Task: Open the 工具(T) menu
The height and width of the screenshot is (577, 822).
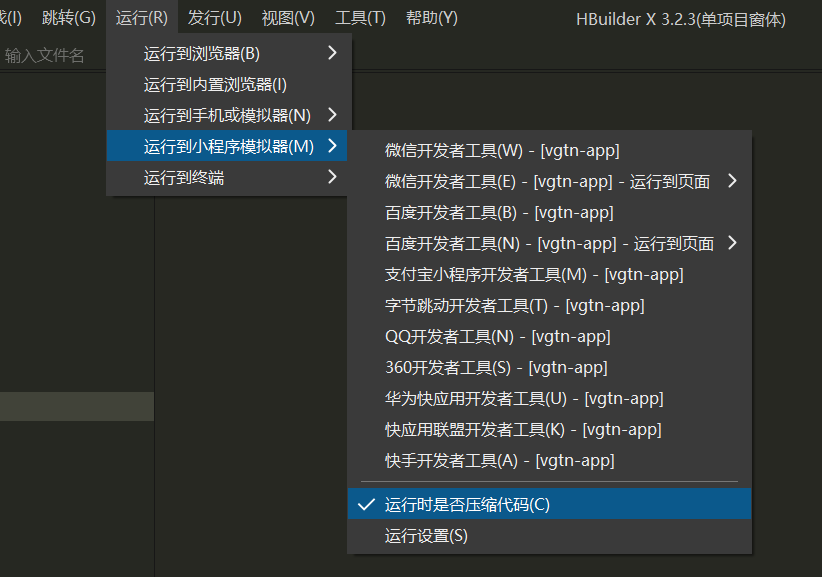Action: [x=360, y=17]
